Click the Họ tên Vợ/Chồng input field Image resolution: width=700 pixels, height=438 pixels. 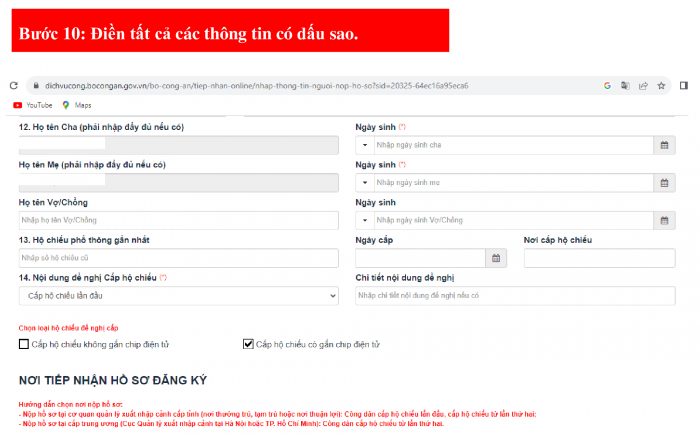click(179, 220)
